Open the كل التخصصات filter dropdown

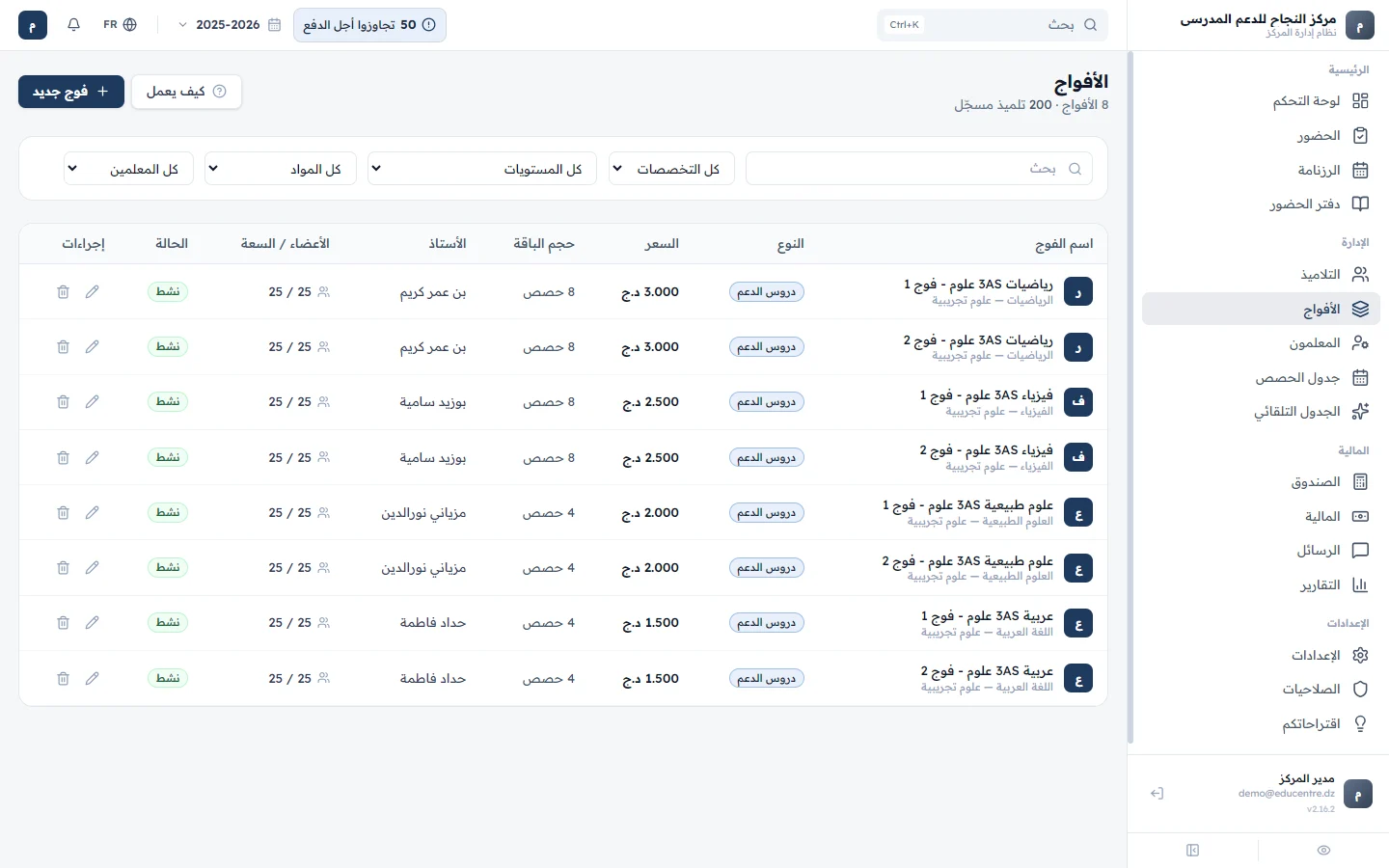click(671, 169)
